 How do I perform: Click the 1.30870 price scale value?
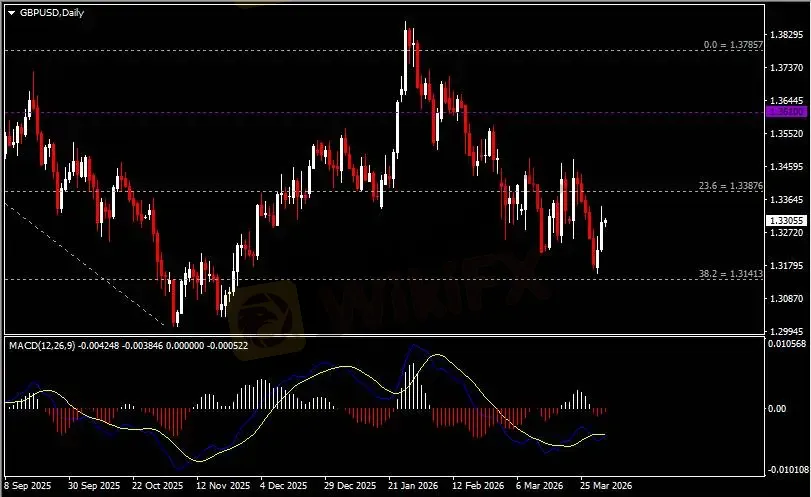pyautogui.click(x=786, y=298)
